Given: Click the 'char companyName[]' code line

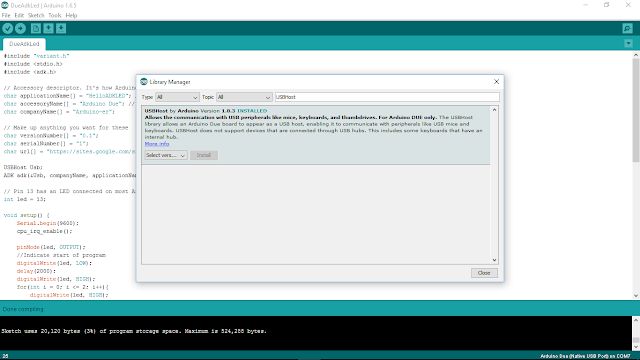Looking at the screenshot, I should click(x=59, y=111).
